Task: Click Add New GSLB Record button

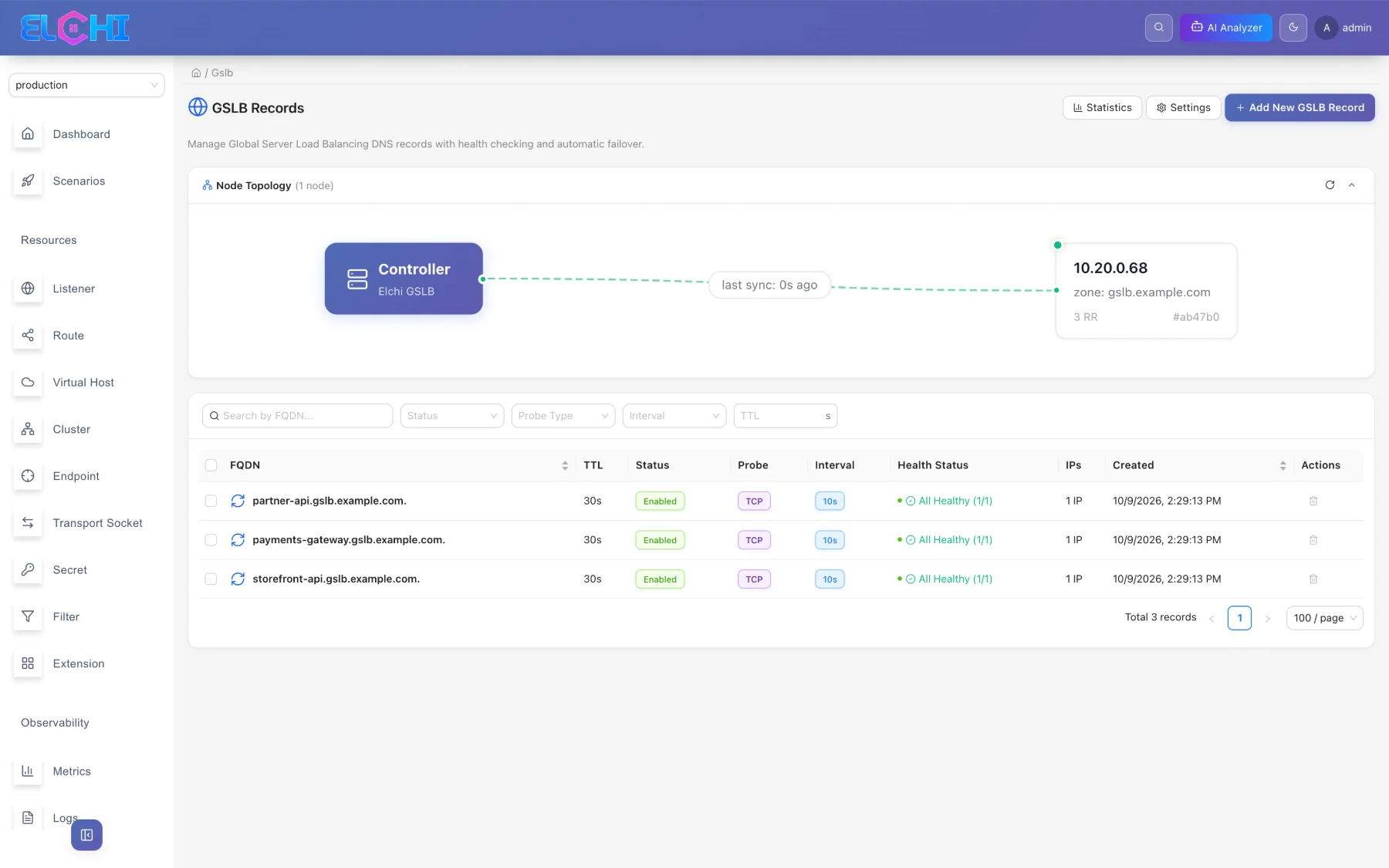Action: [1299, 107]
